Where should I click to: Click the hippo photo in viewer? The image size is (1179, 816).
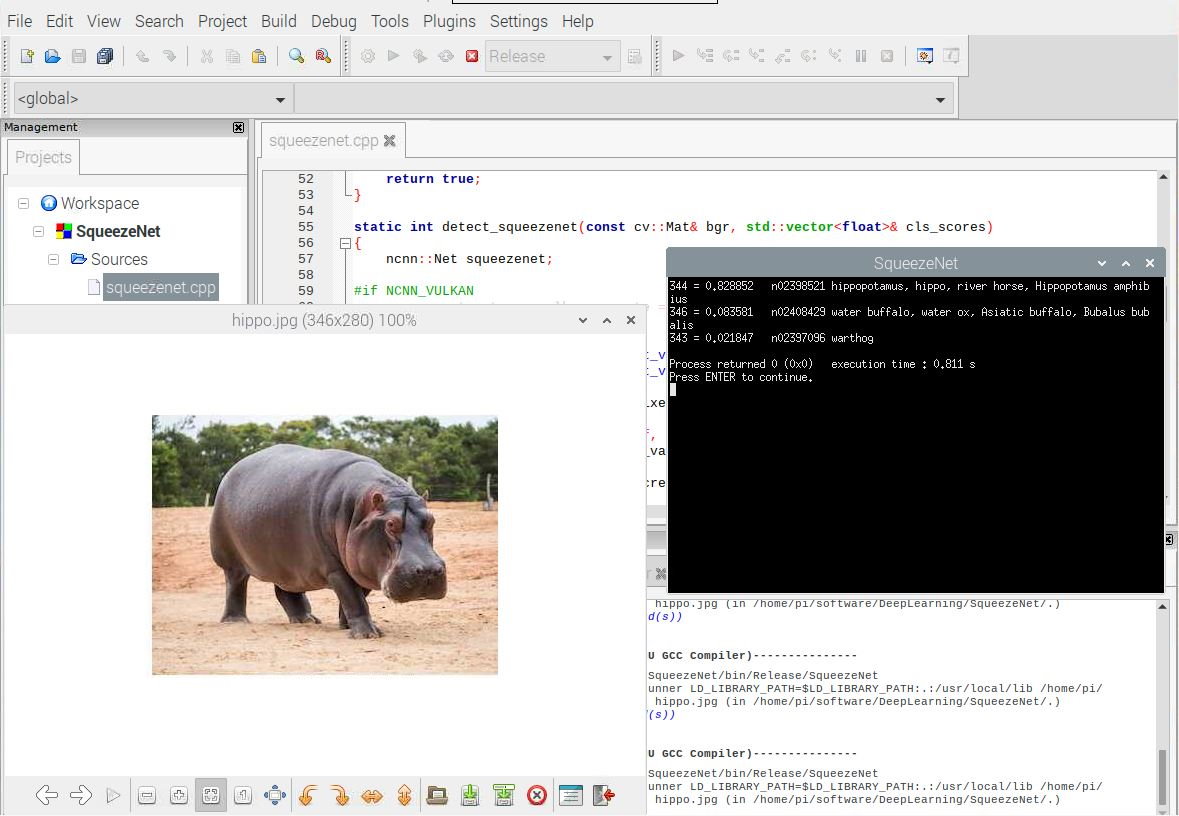(324, 545)
